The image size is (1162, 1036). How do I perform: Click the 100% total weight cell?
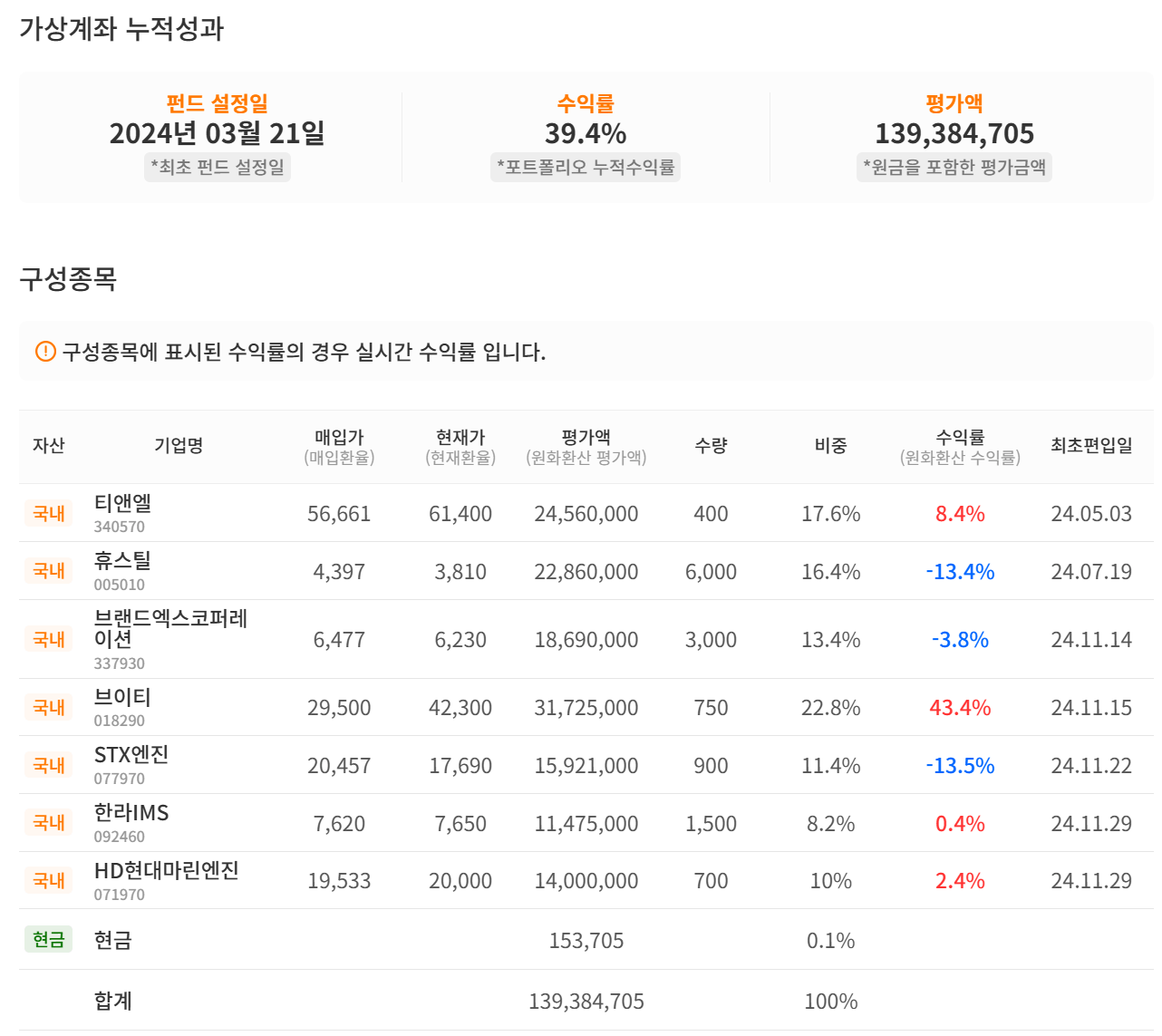point(830,1002)
